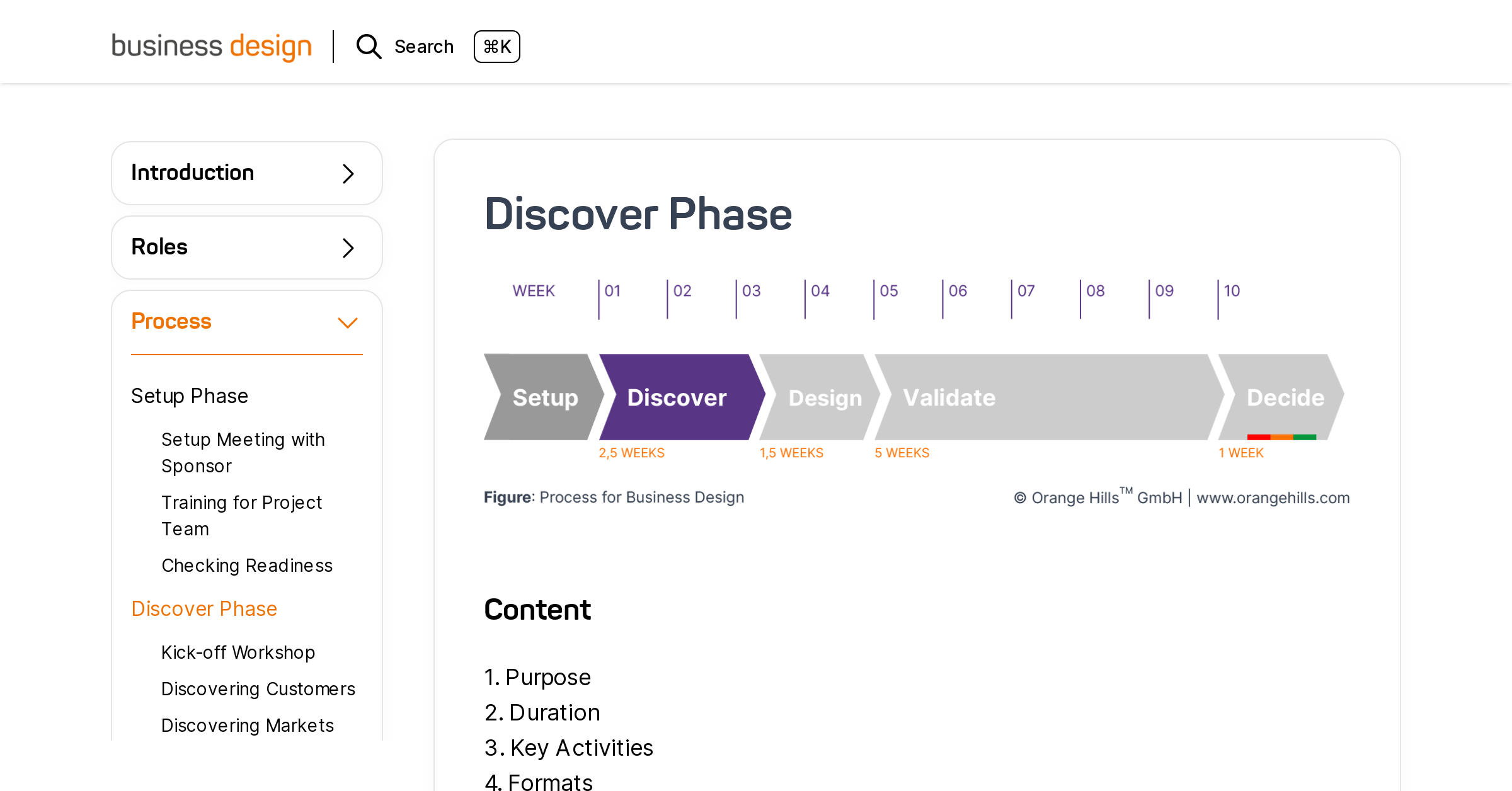Click the business design logo
Viewport: 1512px width, 791px height.
[x=212, y=45]
